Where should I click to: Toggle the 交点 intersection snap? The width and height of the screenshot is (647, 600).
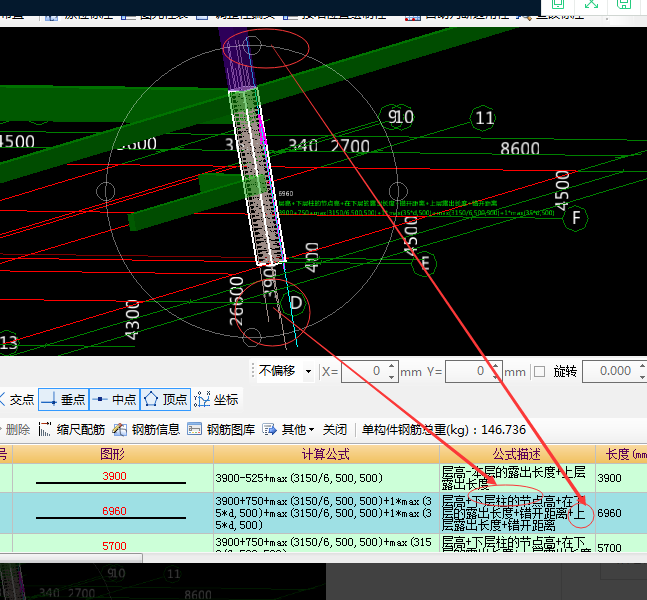point(17,399)
